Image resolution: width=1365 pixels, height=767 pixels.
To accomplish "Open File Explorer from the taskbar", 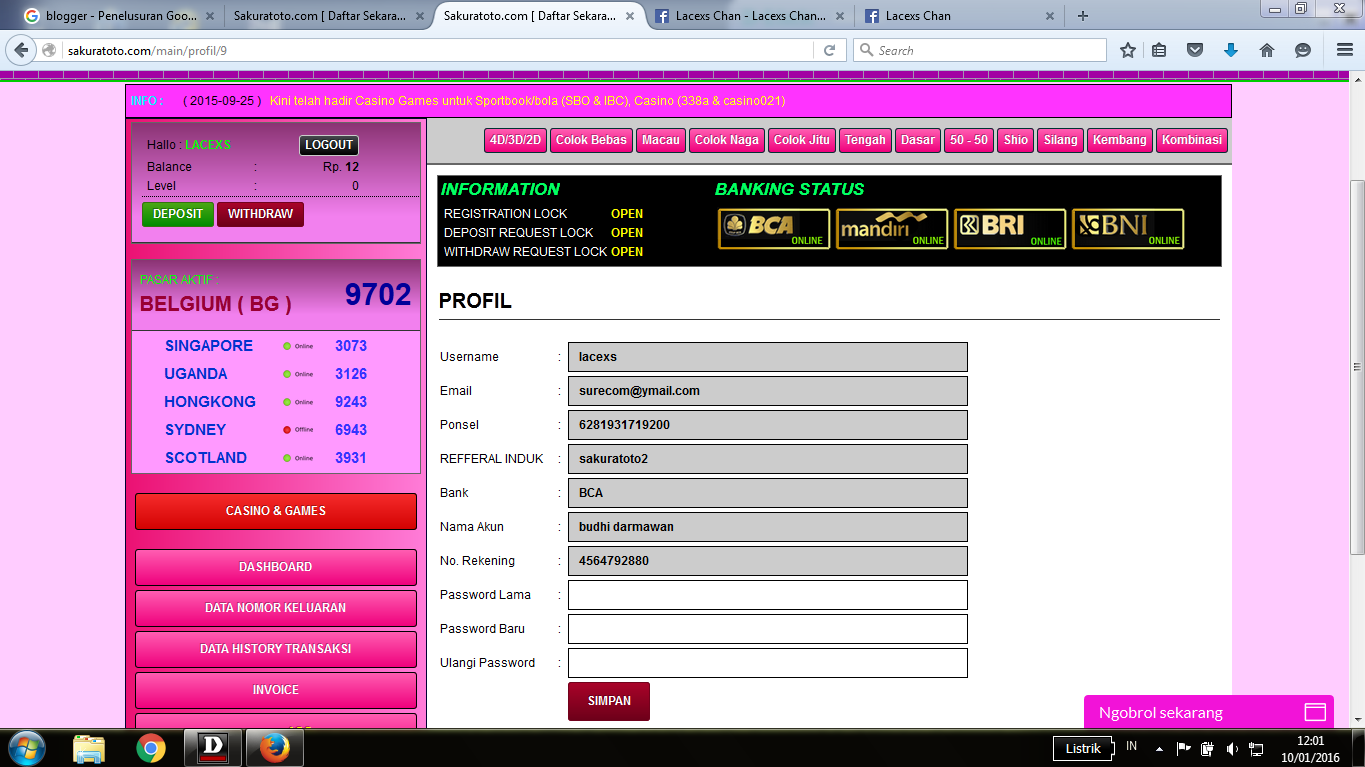I will 89,748.
